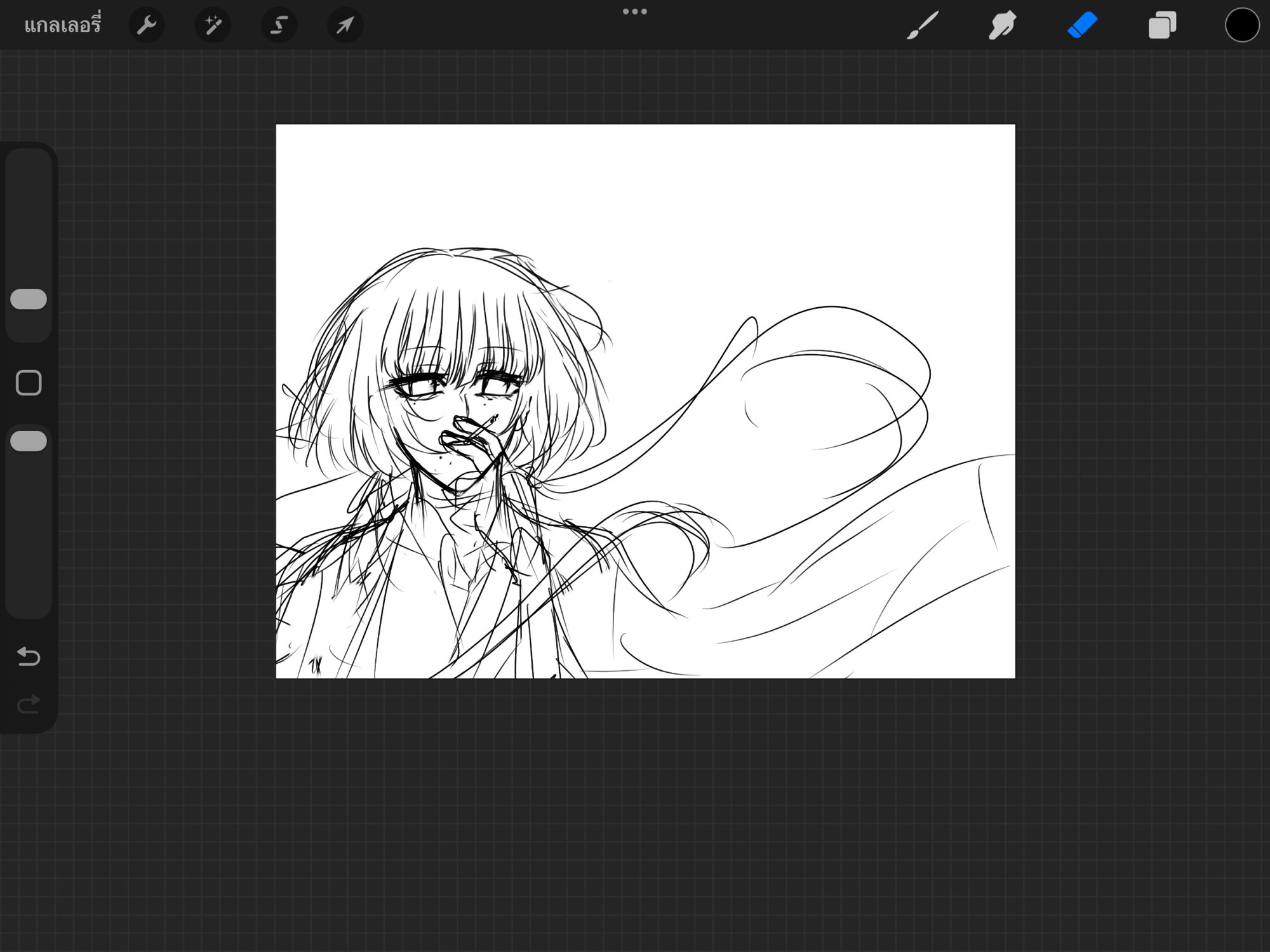
Task: Select the Smudge finger tool
Action: tap(1003, 25)
